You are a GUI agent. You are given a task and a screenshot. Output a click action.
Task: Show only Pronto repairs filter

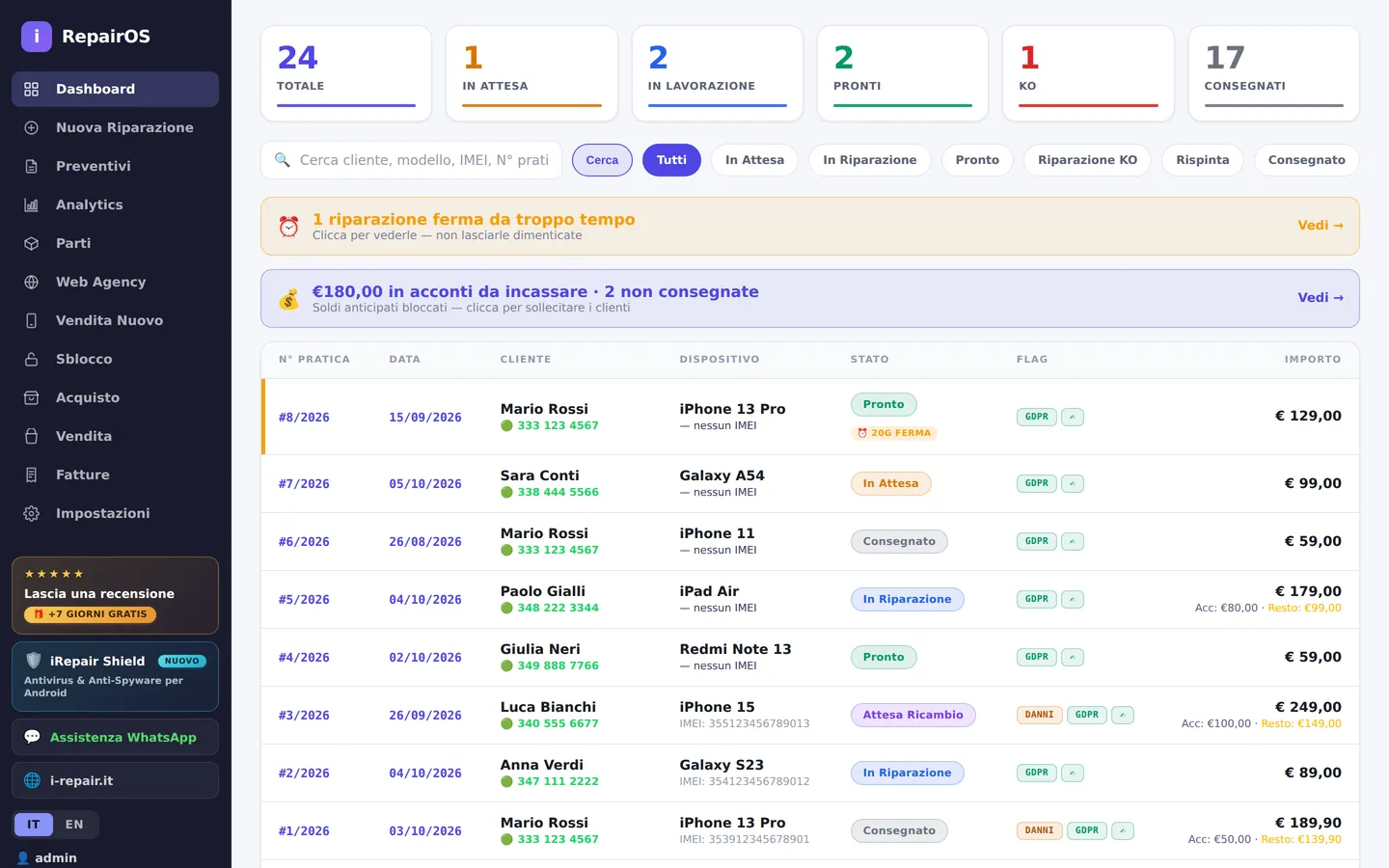pos(977,160)
